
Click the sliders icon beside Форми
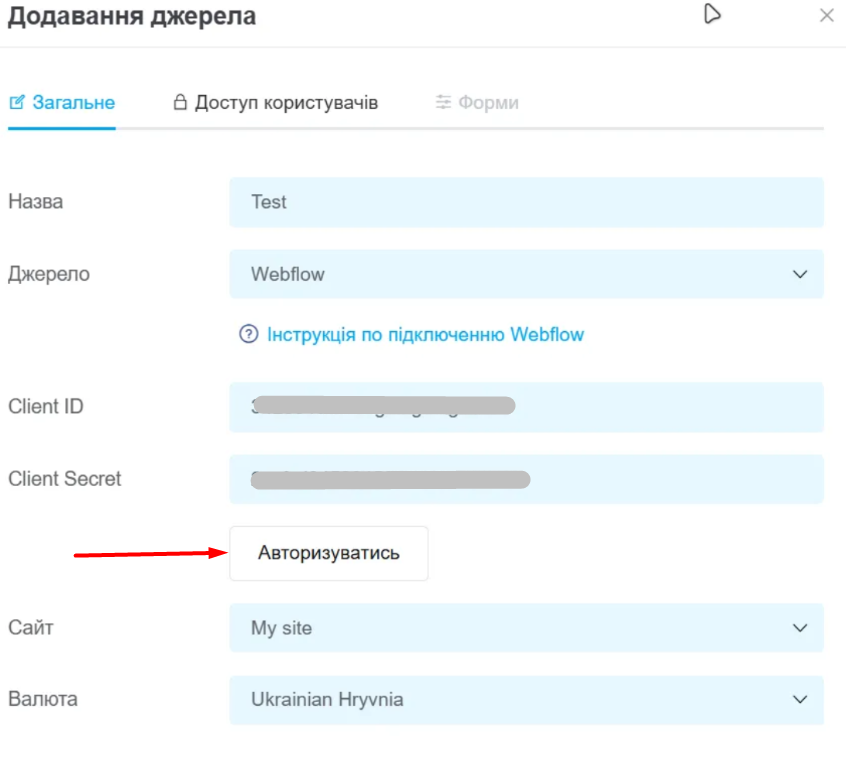pyautogui.click(x=444, y=102)
